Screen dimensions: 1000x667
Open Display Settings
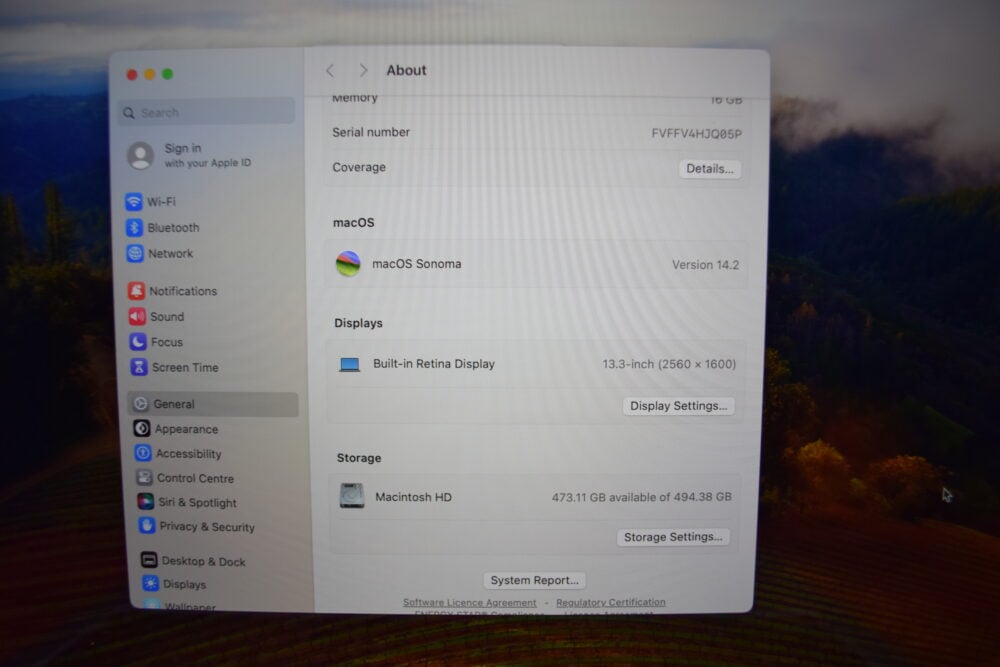click(679, 406)
